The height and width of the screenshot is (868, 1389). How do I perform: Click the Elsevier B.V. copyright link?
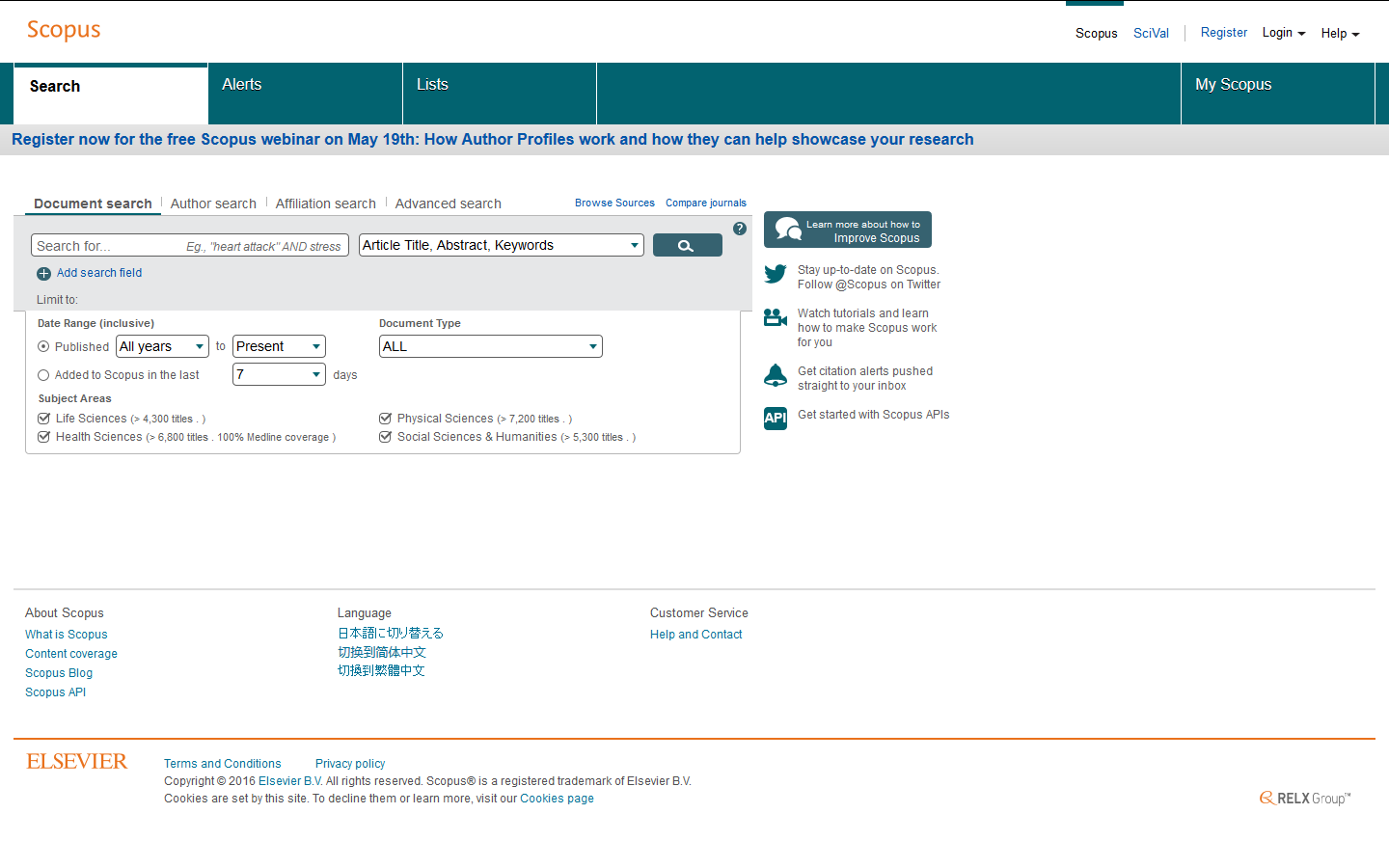pyautogui.click(x=290, y=781)
